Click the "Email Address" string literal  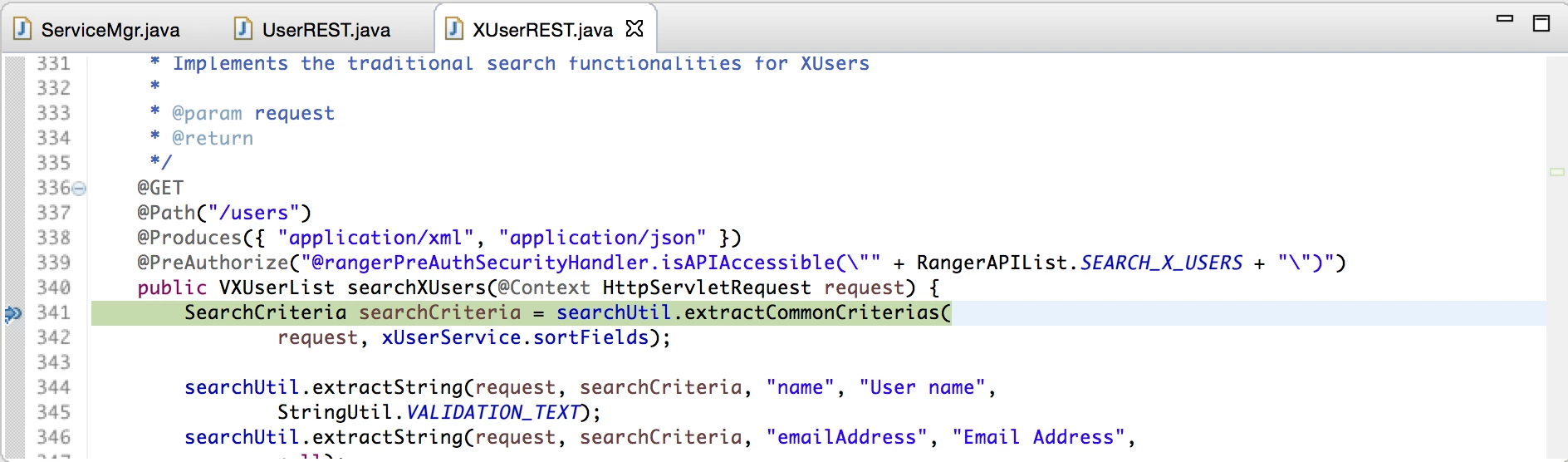click(1038, 437)
